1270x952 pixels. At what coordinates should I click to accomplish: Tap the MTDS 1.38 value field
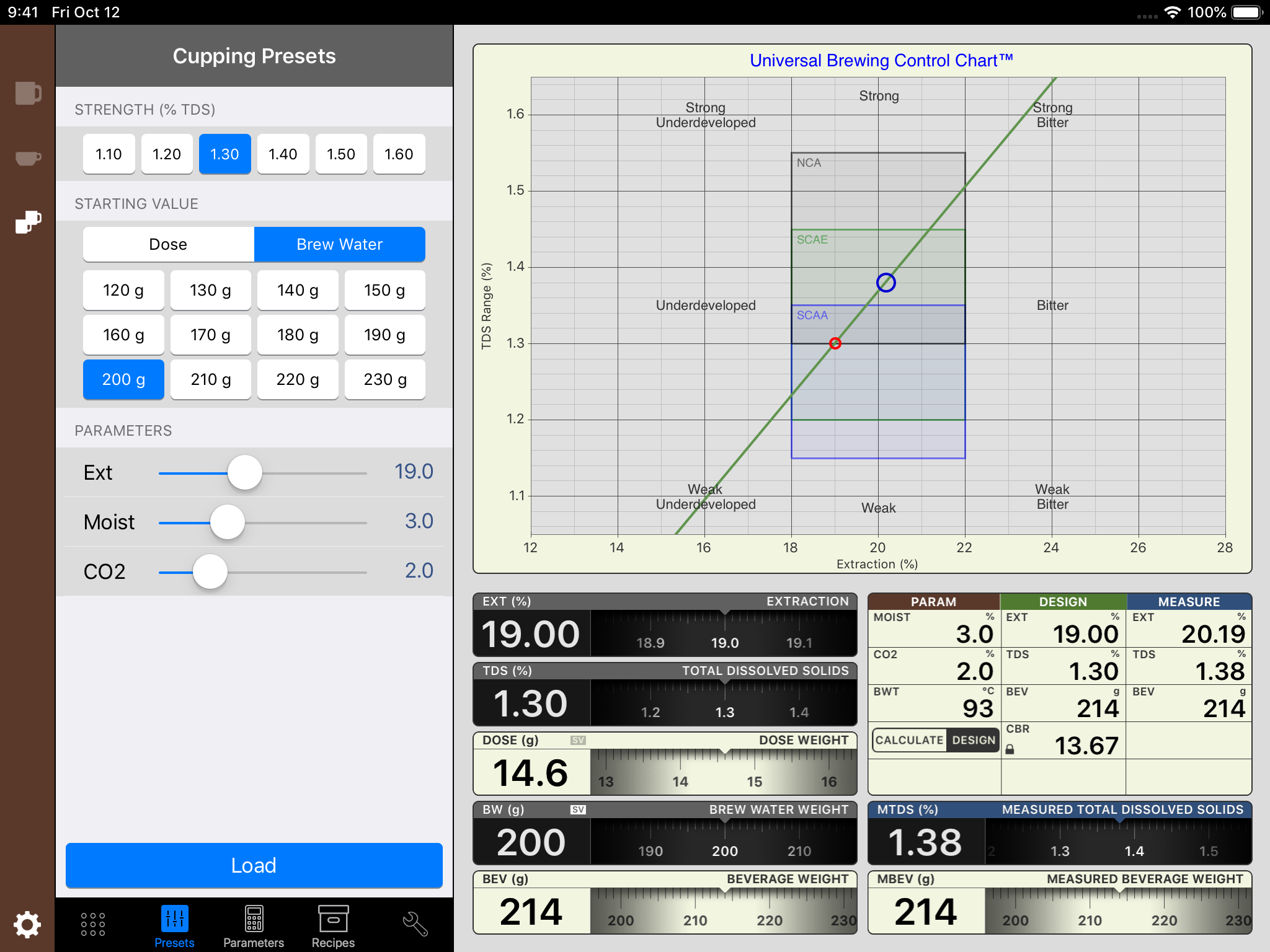pos(925,842)
